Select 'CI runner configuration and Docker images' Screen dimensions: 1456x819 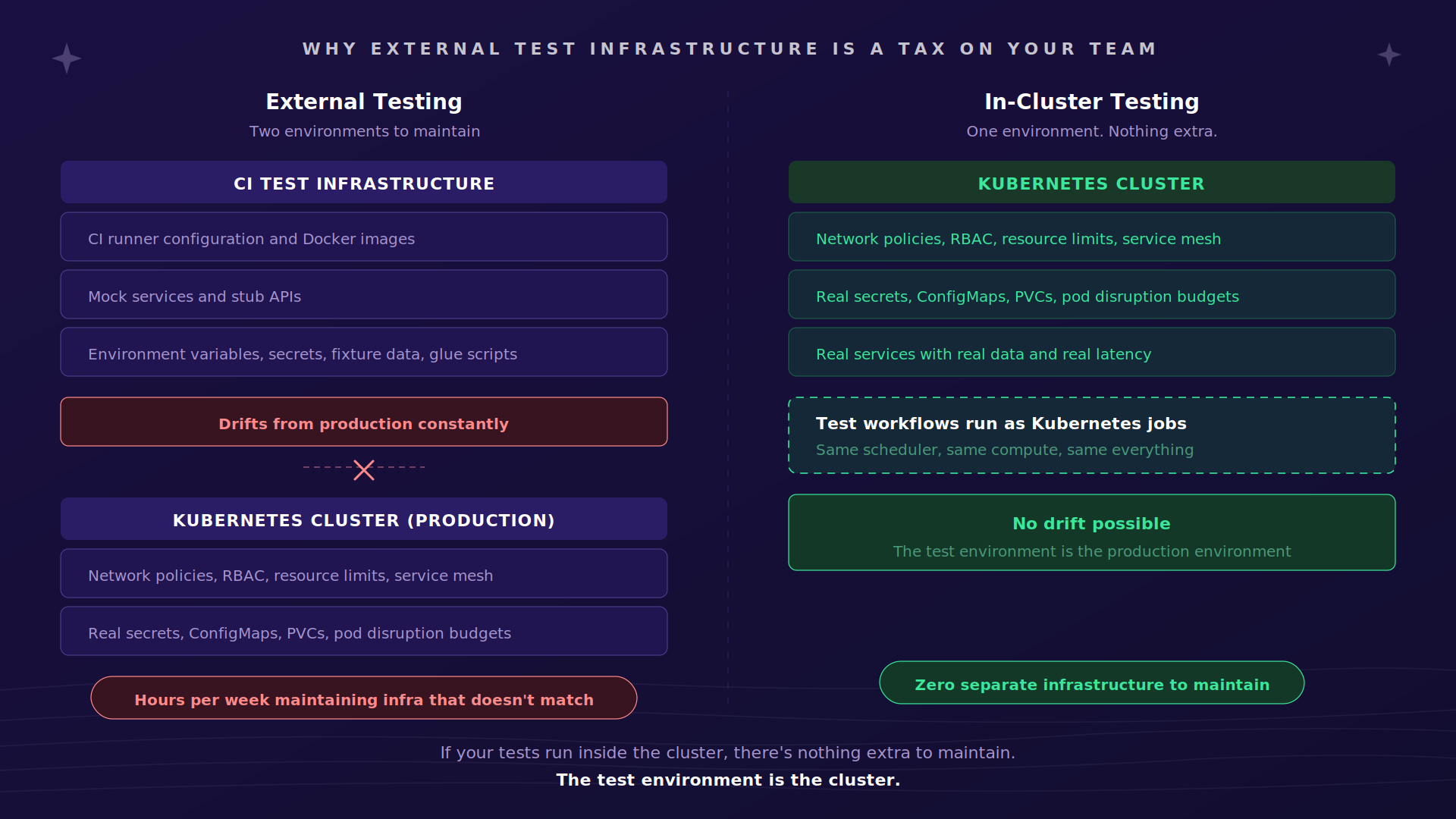tap(364, 237)
